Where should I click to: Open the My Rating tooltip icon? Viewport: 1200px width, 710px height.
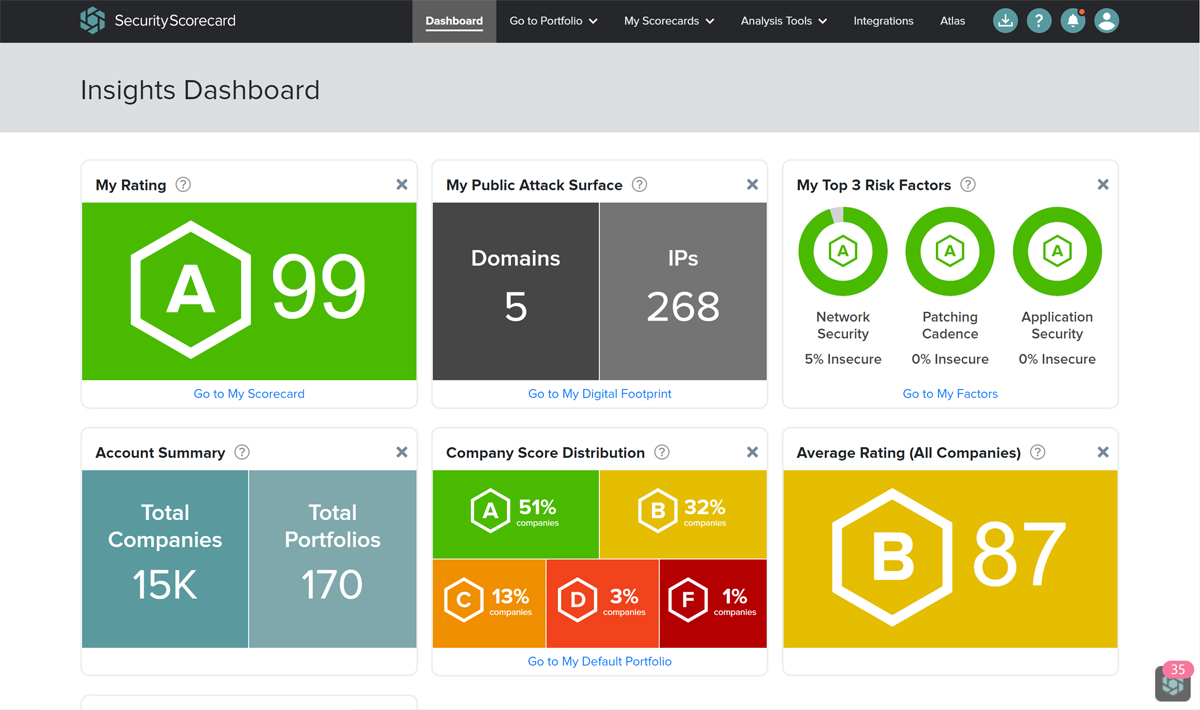[x=183, y=184]
